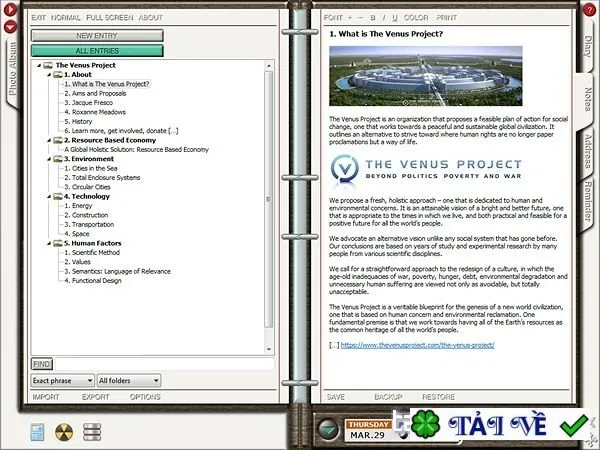The height and width of the screenshot is (450, 600).
Task: Click the FIND button
Action: (42, 364)
